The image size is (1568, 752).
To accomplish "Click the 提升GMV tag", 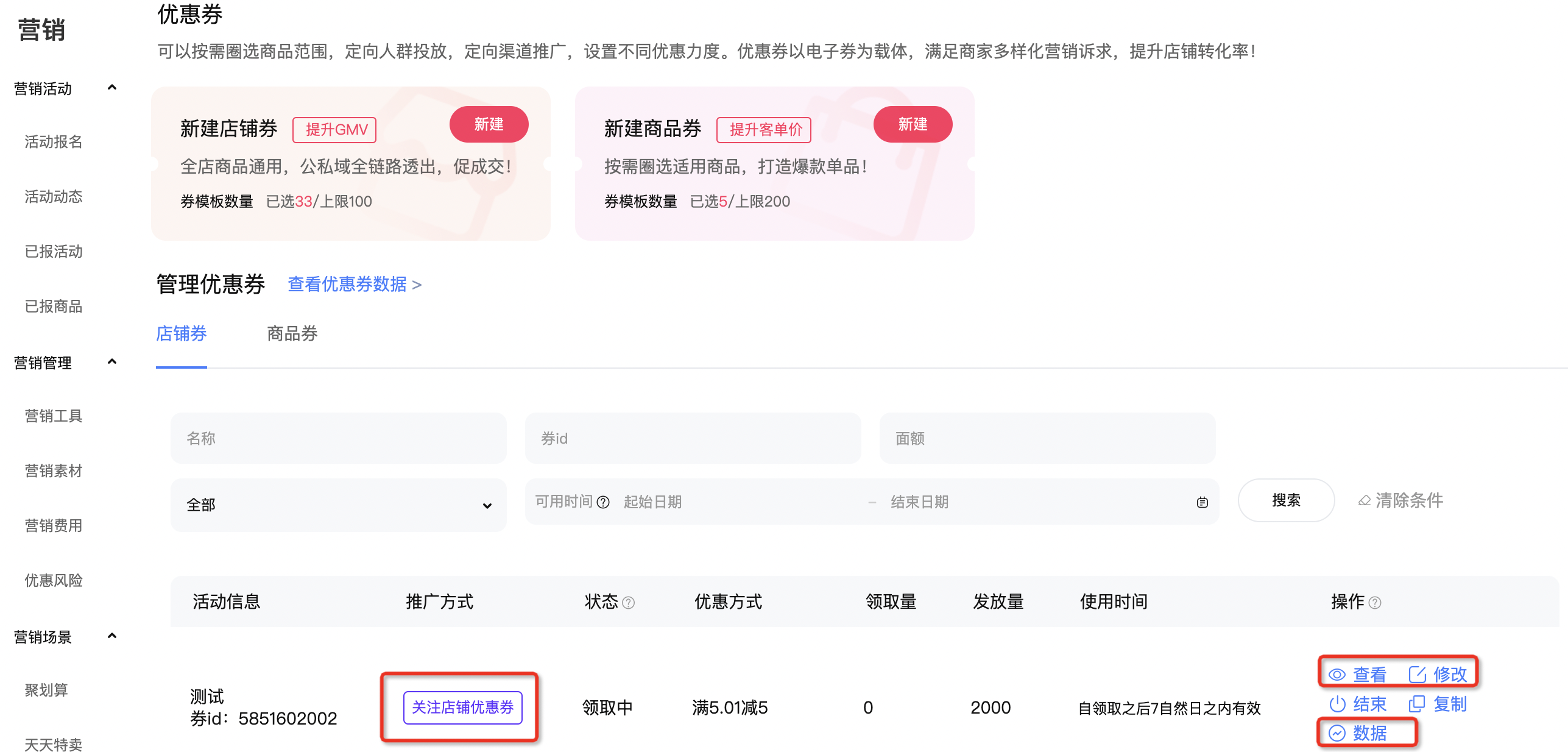I will pos(334,130).
